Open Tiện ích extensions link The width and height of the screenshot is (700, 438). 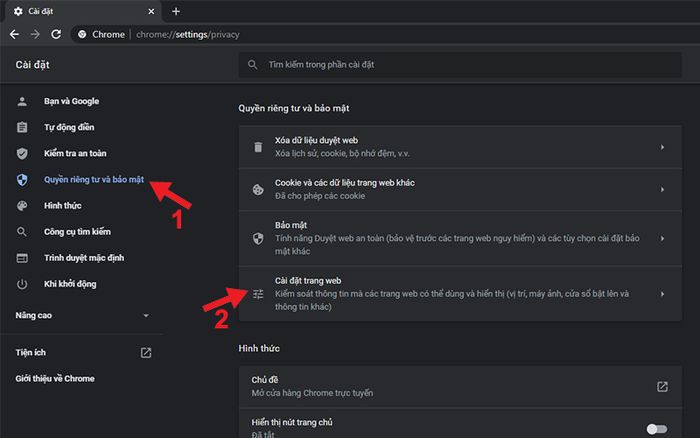point(30,353)
